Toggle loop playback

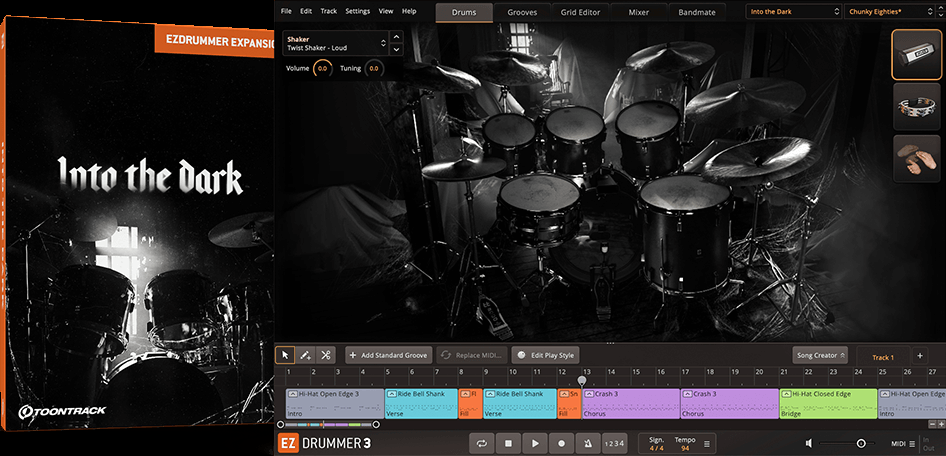point(481,443)
